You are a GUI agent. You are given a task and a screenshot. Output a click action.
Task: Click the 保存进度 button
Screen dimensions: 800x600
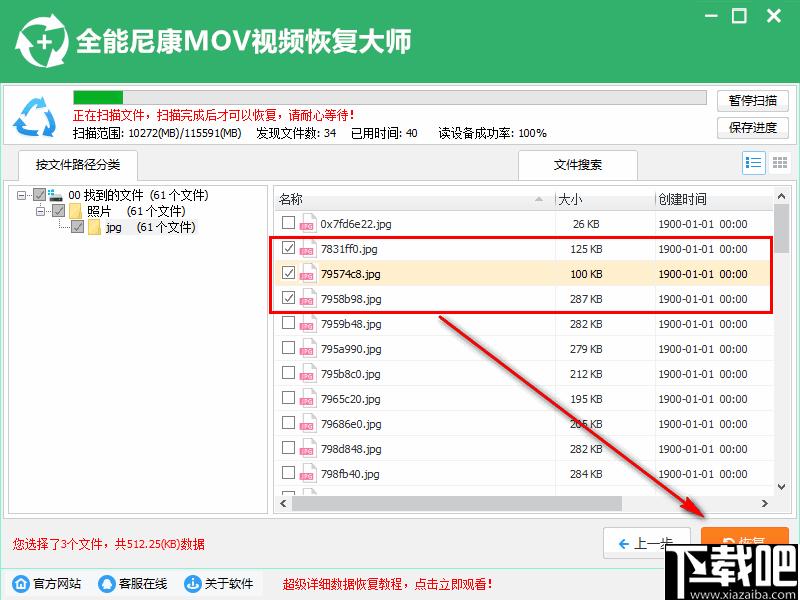[x=753, y=128]
